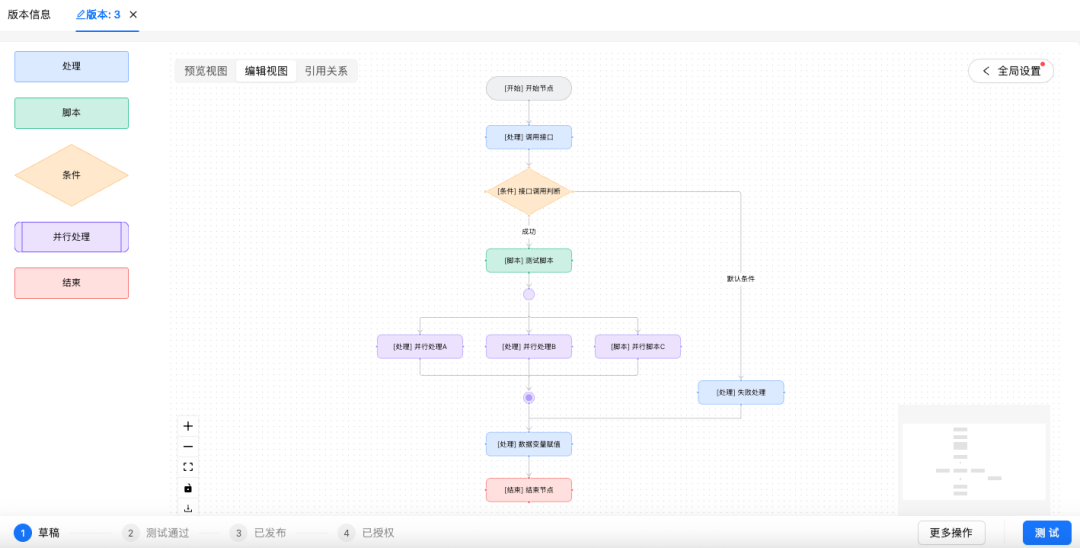Click the 默认条件 edge label

(741, 279)
